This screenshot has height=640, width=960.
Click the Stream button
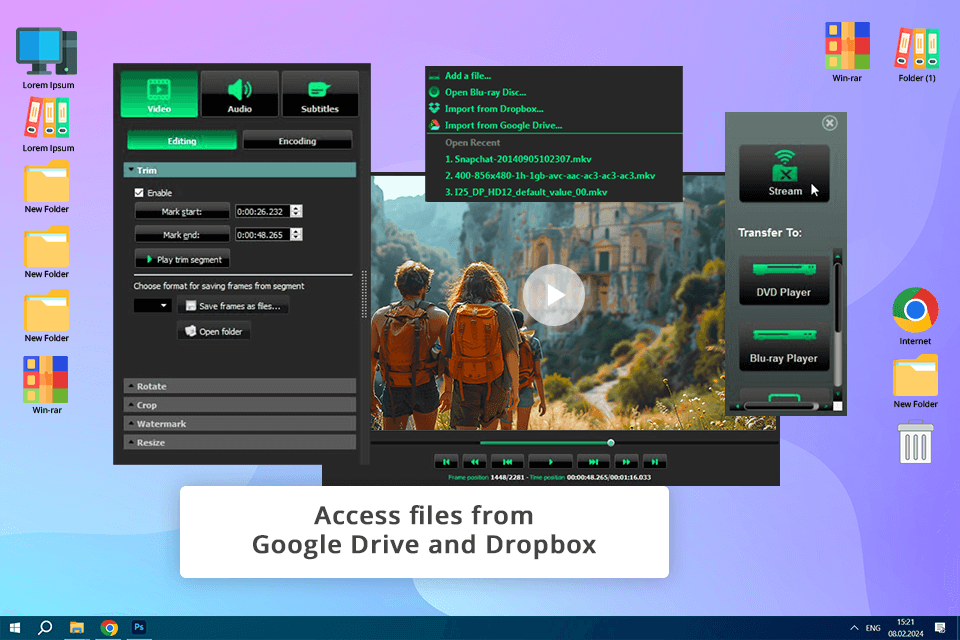784,173
